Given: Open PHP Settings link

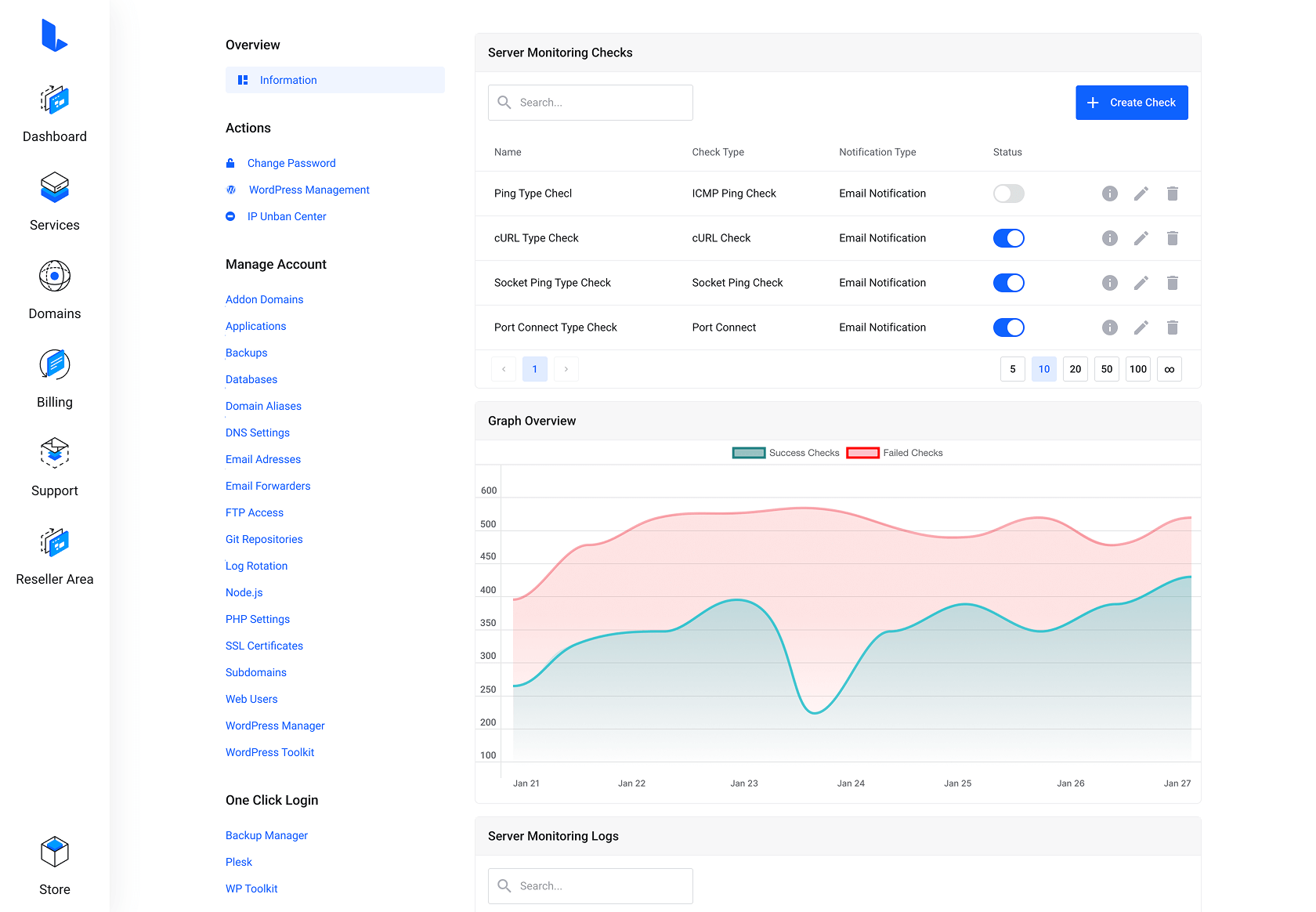Looking at the screenshot, I should [258, 619].
